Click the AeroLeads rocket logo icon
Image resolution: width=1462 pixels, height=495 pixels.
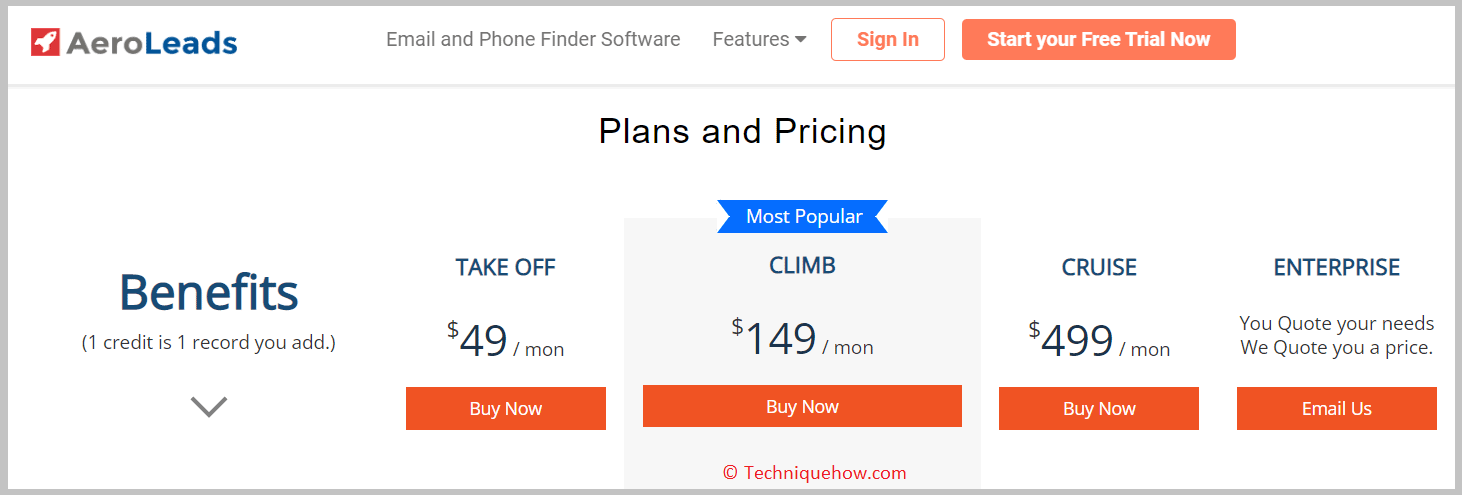45,42
